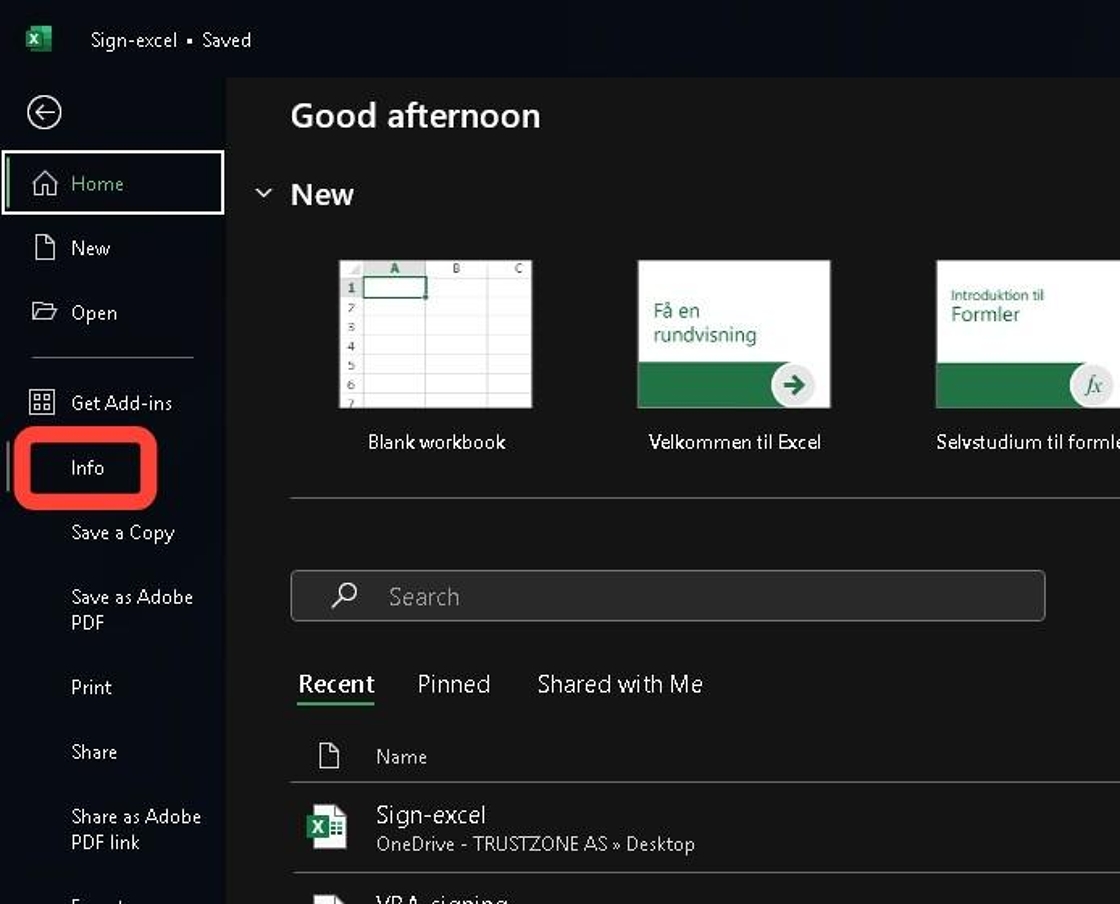Select Share as Adobe PDF link

pos(136,829)
